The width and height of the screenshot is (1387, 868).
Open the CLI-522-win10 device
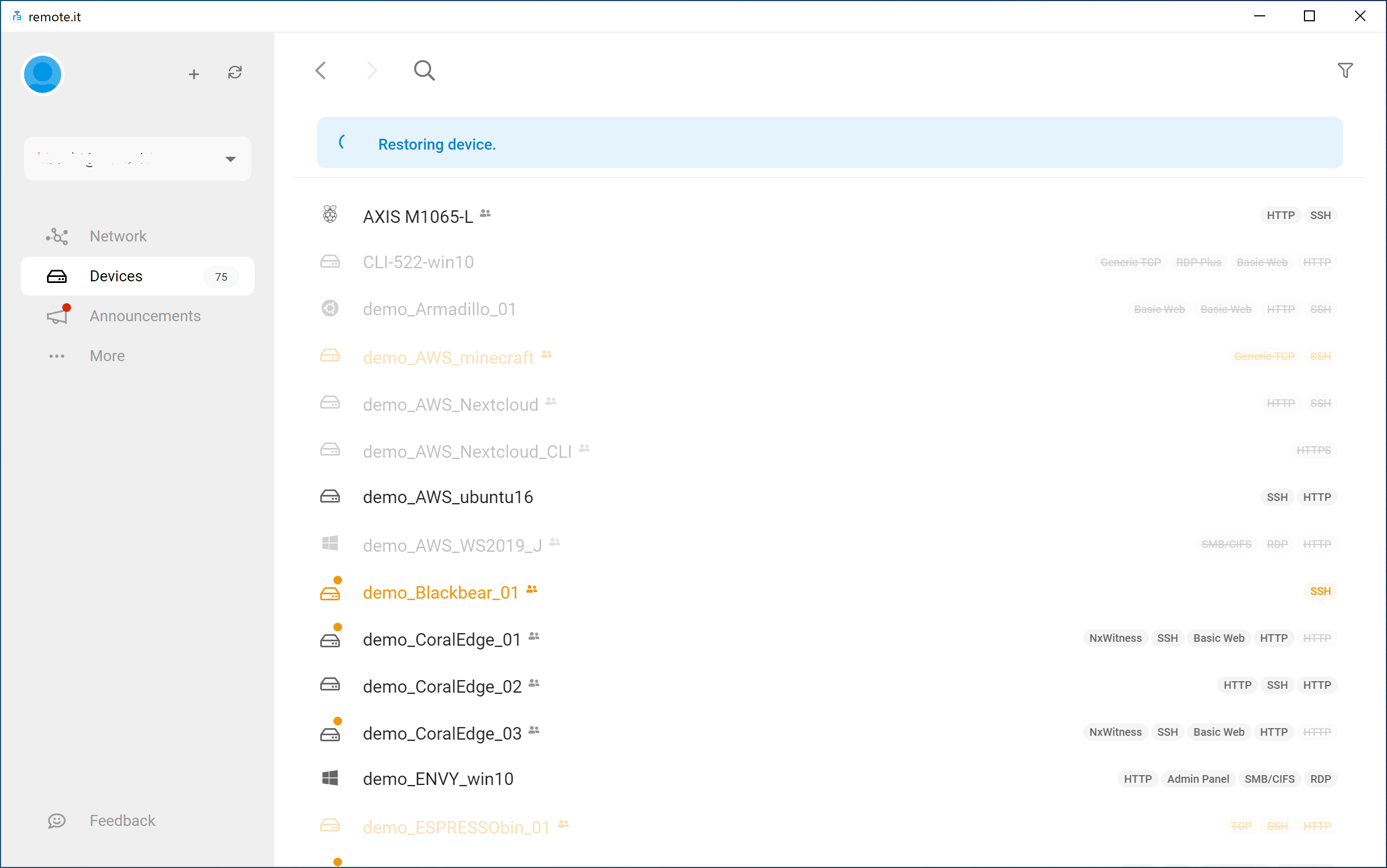coord(419,262)
